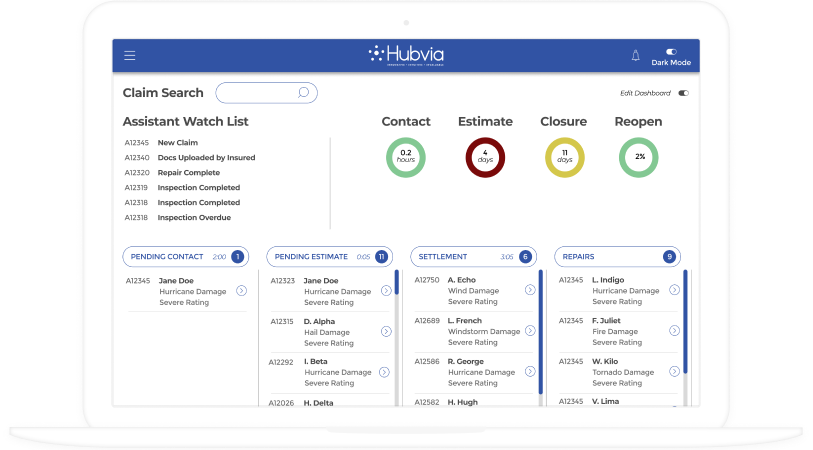Toggle Dark Mode switch

(x=671, y=51)
